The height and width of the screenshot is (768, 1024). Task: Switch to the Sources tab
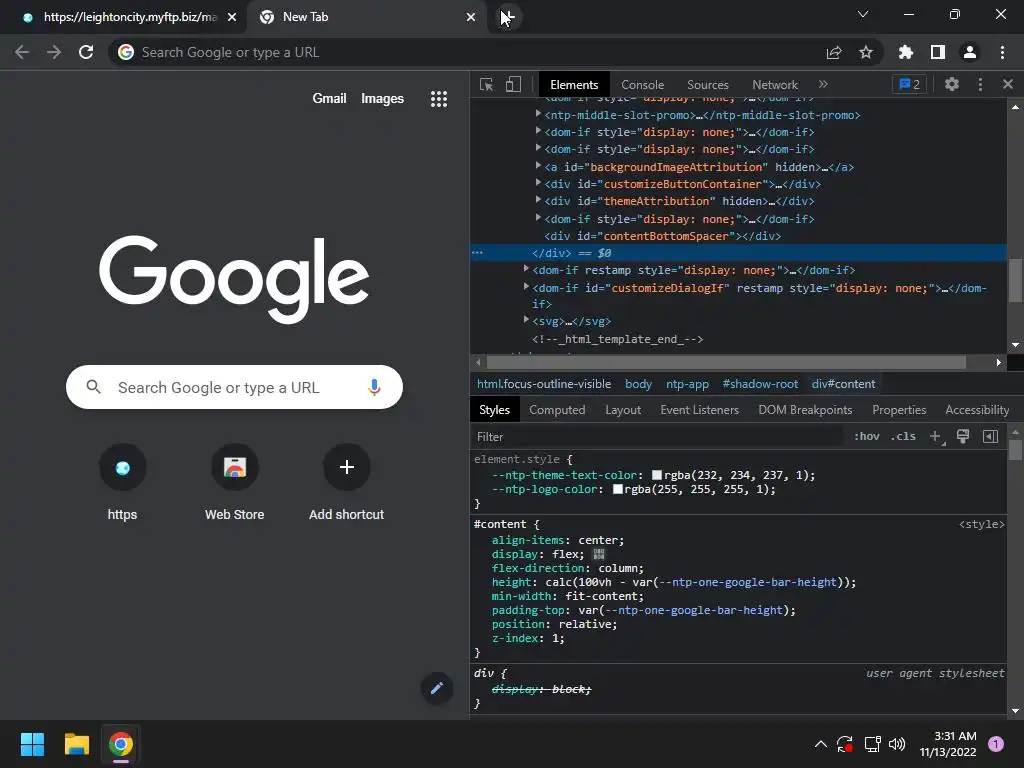[707, 85]
